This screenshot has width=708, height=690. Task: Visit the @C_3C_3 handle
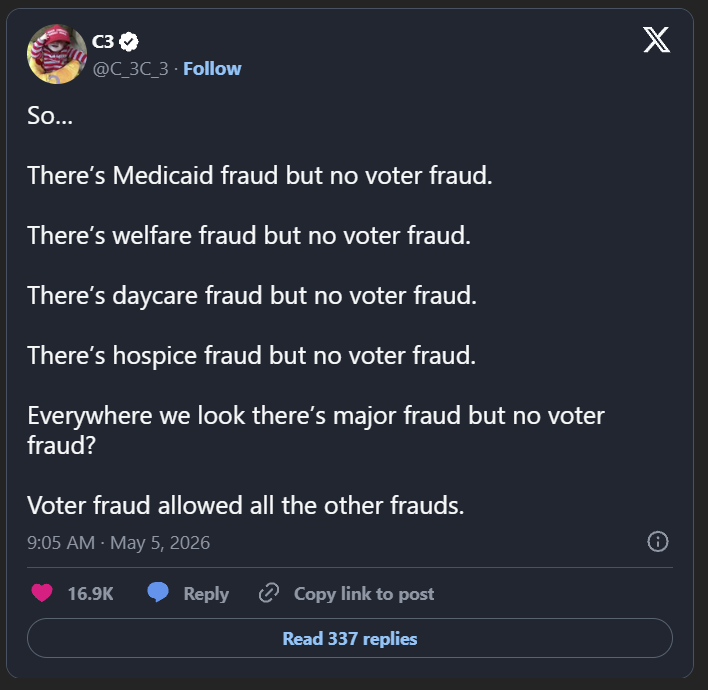(130, 69)
